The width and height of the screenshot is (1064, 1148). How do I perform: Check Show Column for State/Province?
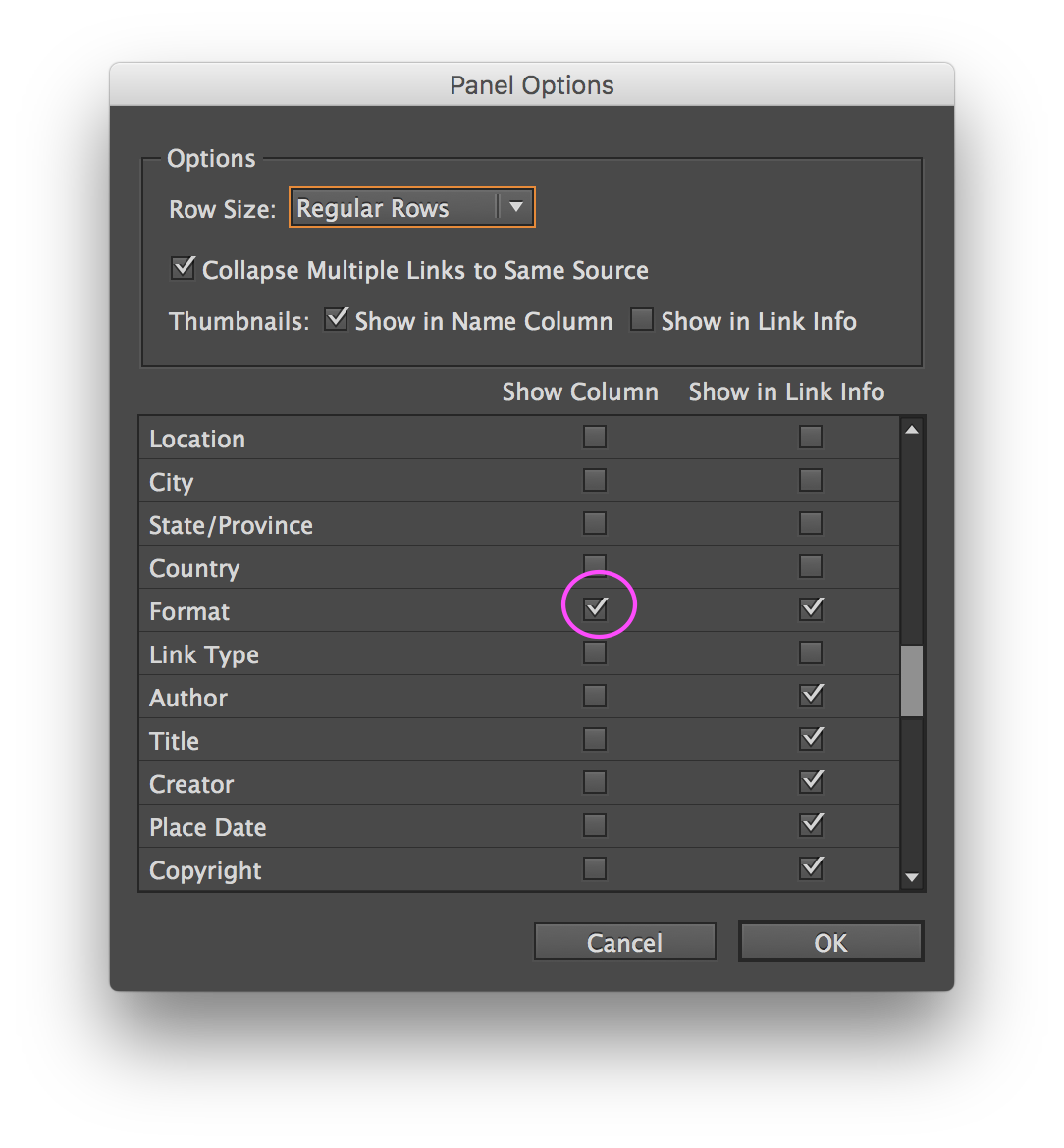[x=595, y=524]
